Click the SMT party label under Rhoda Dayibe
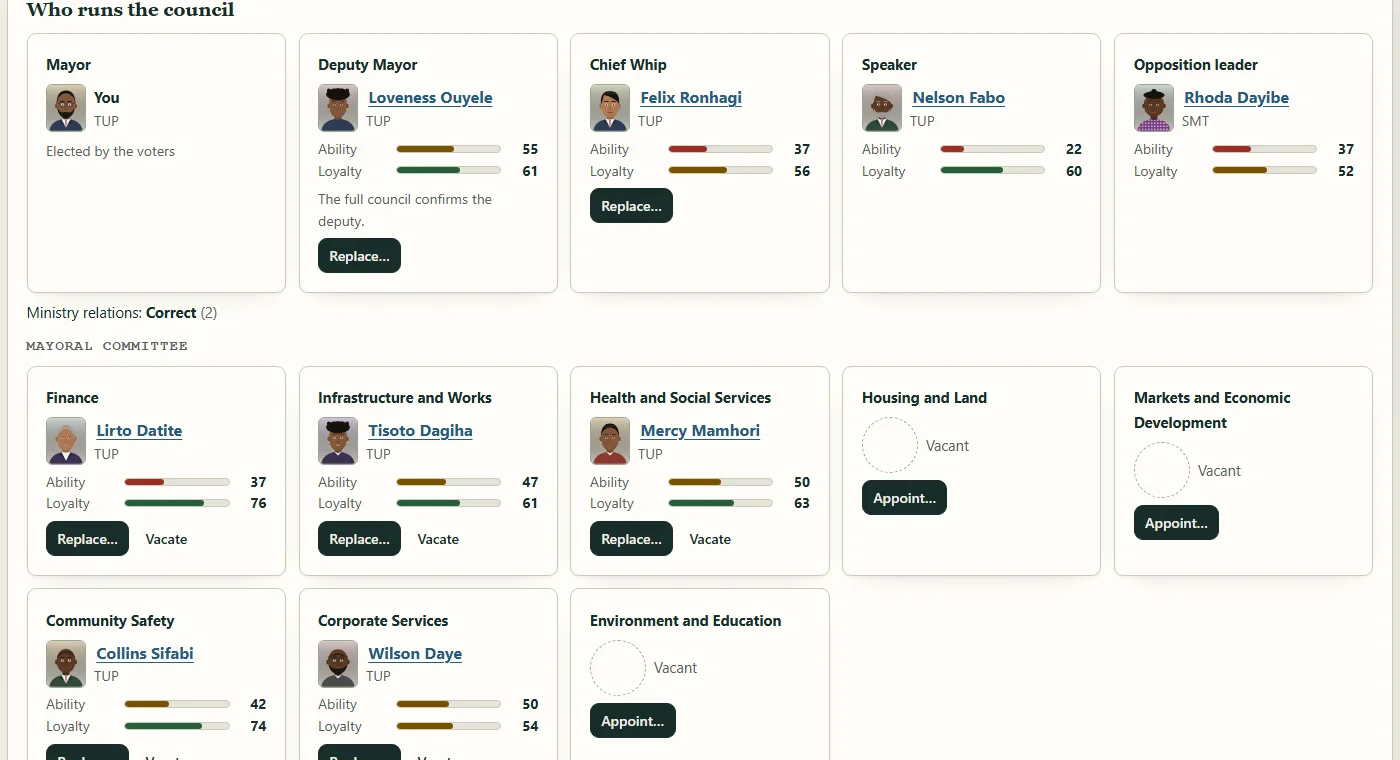The width and height of the screenshot is (1400, 760). click(x=1195, y=121)
